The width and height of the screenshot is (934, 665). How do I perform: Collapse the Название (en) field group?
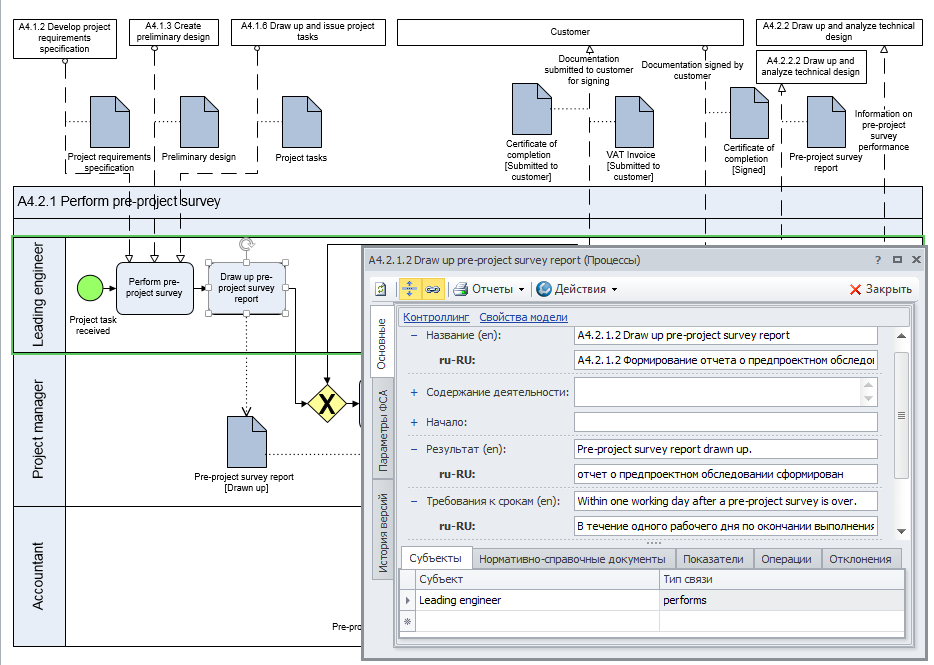414,336
